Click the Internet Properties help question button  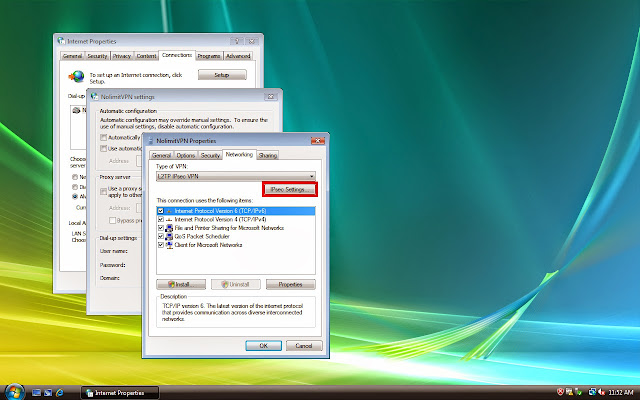(x=237, y=41)
